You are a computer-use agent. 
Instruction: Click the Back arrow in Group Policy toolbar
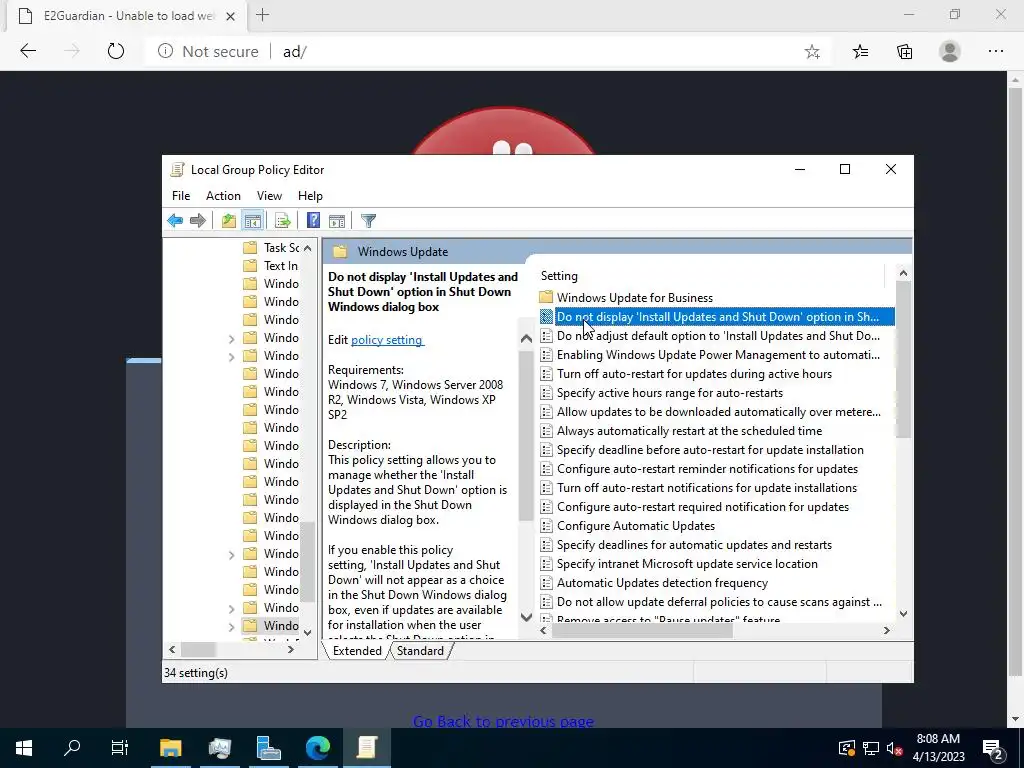[x=175, y=221]
